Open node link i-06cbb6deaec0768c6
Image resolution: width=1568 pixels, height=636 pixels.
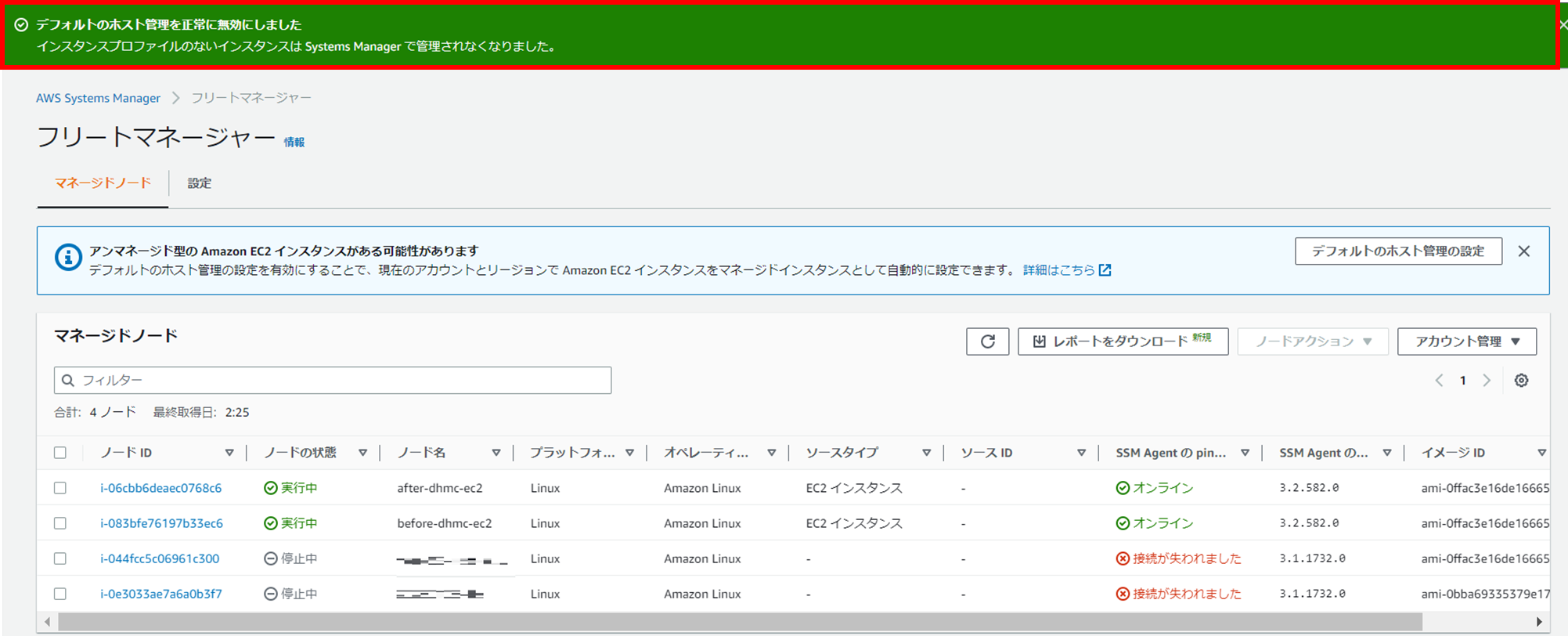click(160, 488)
